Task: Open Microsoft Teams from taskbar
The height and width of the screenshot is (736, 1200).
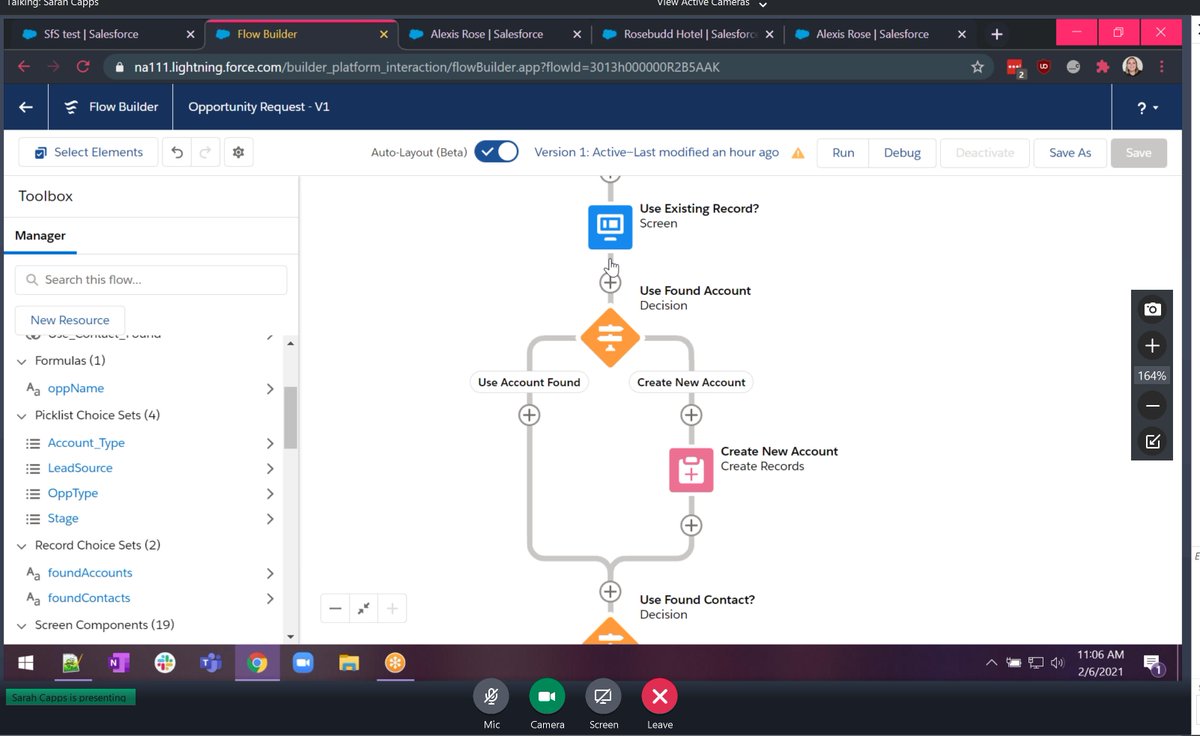Action: [211, 663]
